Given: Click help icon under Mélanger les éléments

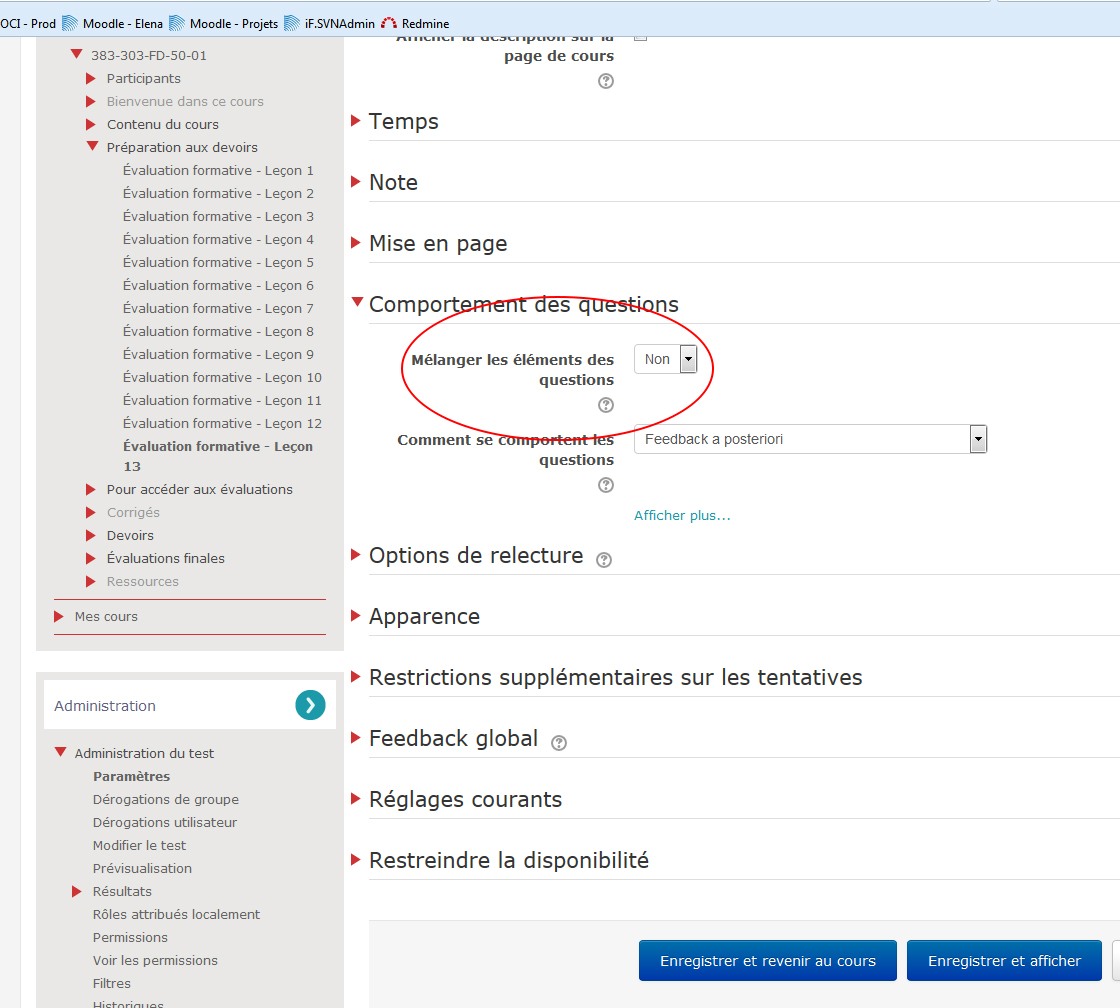Looking at the screenshot, I should point(605,405).
